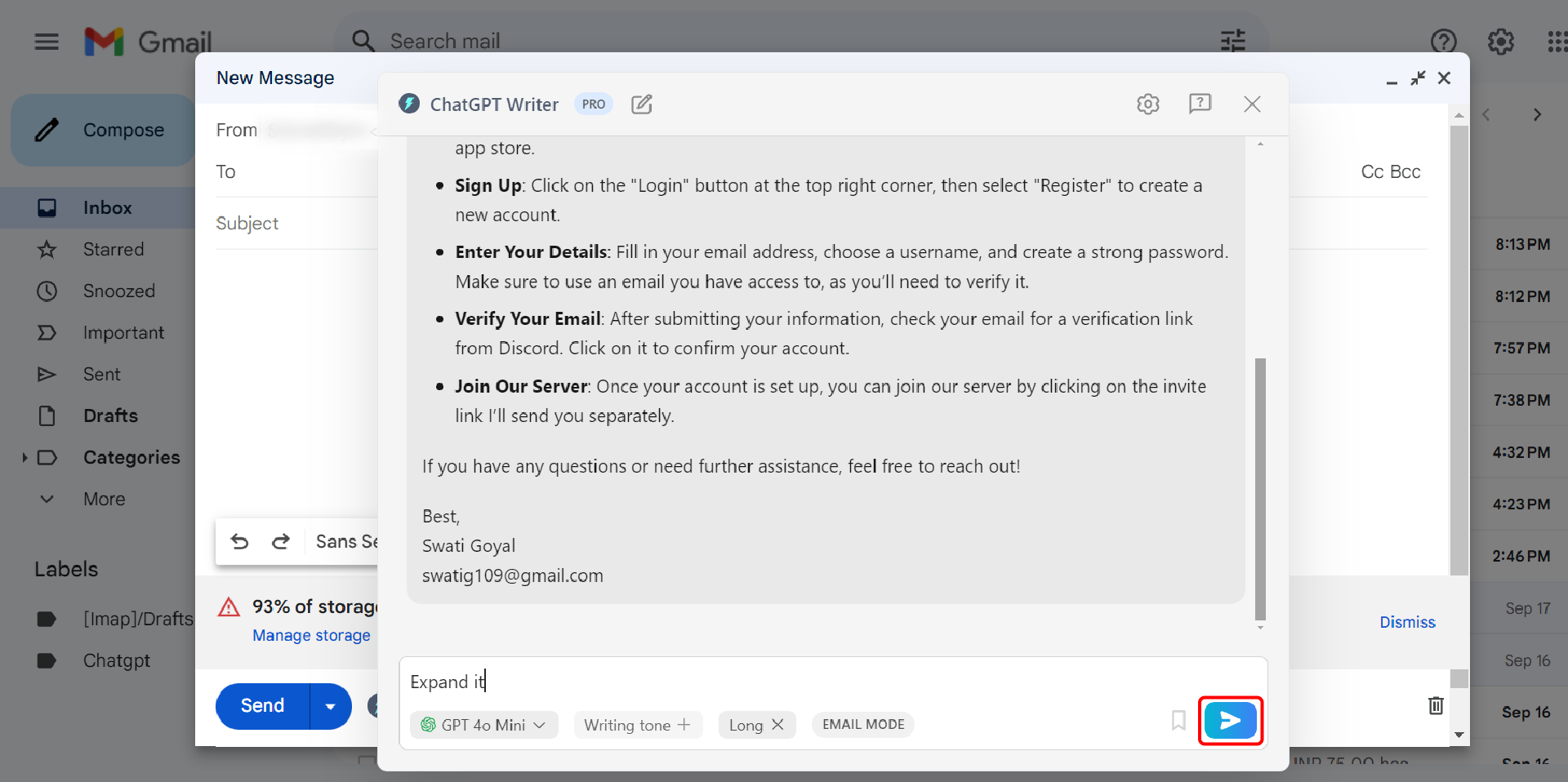Open Google apps grid
This screenshot has width=1568, height=782.
[1557, 41]
